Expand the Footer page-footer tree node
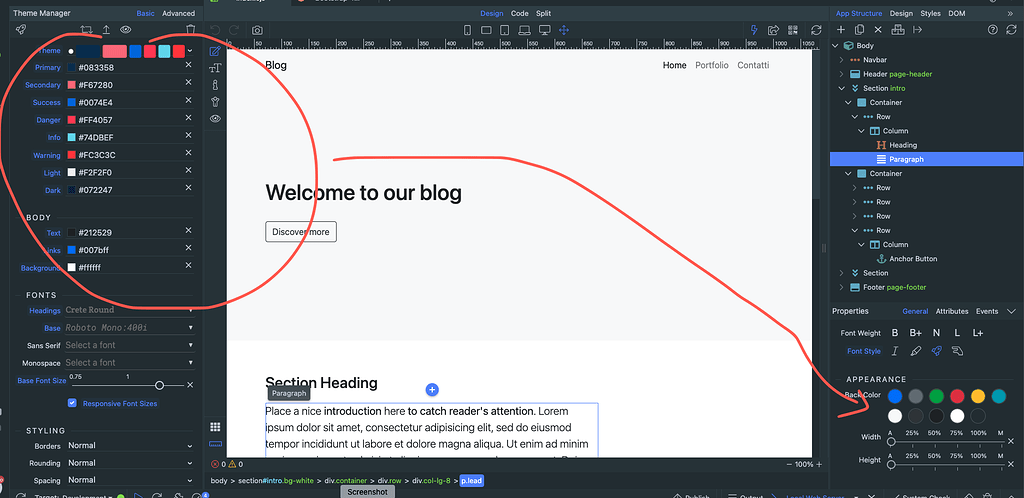Screen dimensions: 1024x498 (840, 287)
